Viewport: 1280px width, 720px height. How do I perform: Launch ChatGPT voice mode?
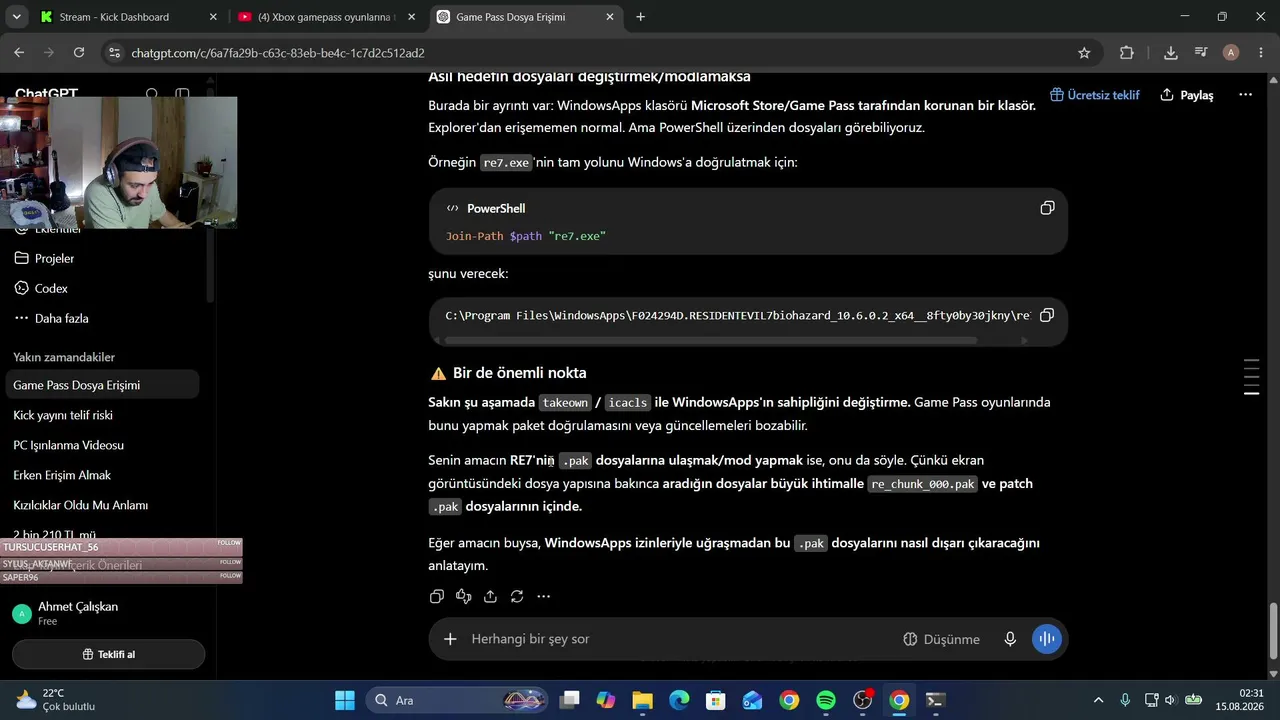(x=1047, y=639)
